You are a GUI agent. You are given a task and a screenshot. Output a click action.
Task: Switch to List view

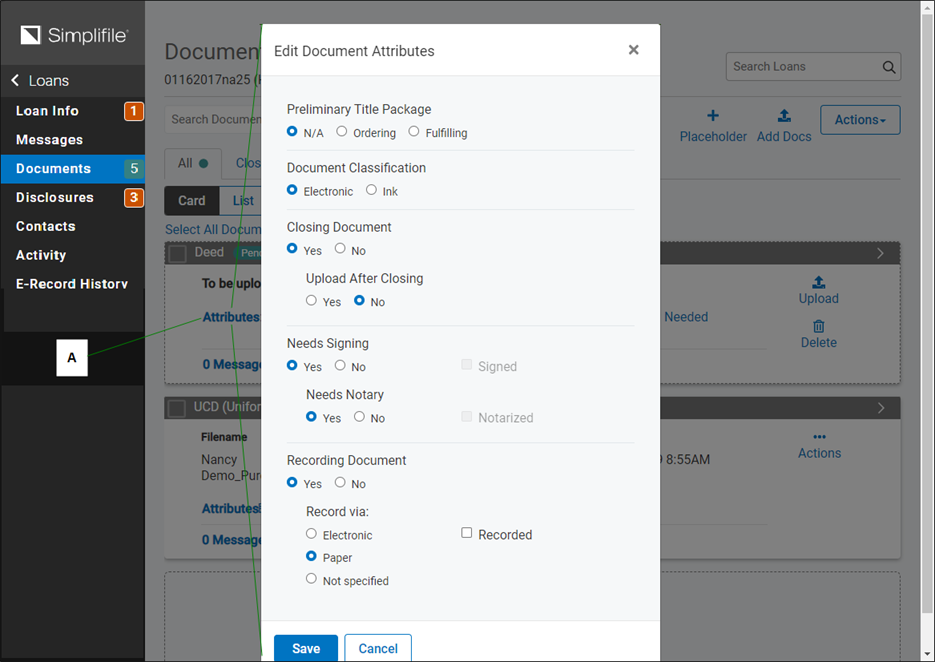[x=243, y=201]
